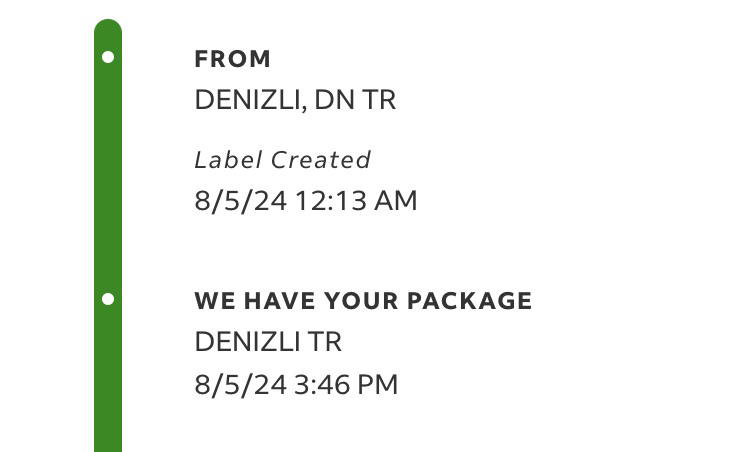Screen dimensions: 748x452
Task: Click the words WE HAVE in the heading
Action: click(x=239, y=301)
